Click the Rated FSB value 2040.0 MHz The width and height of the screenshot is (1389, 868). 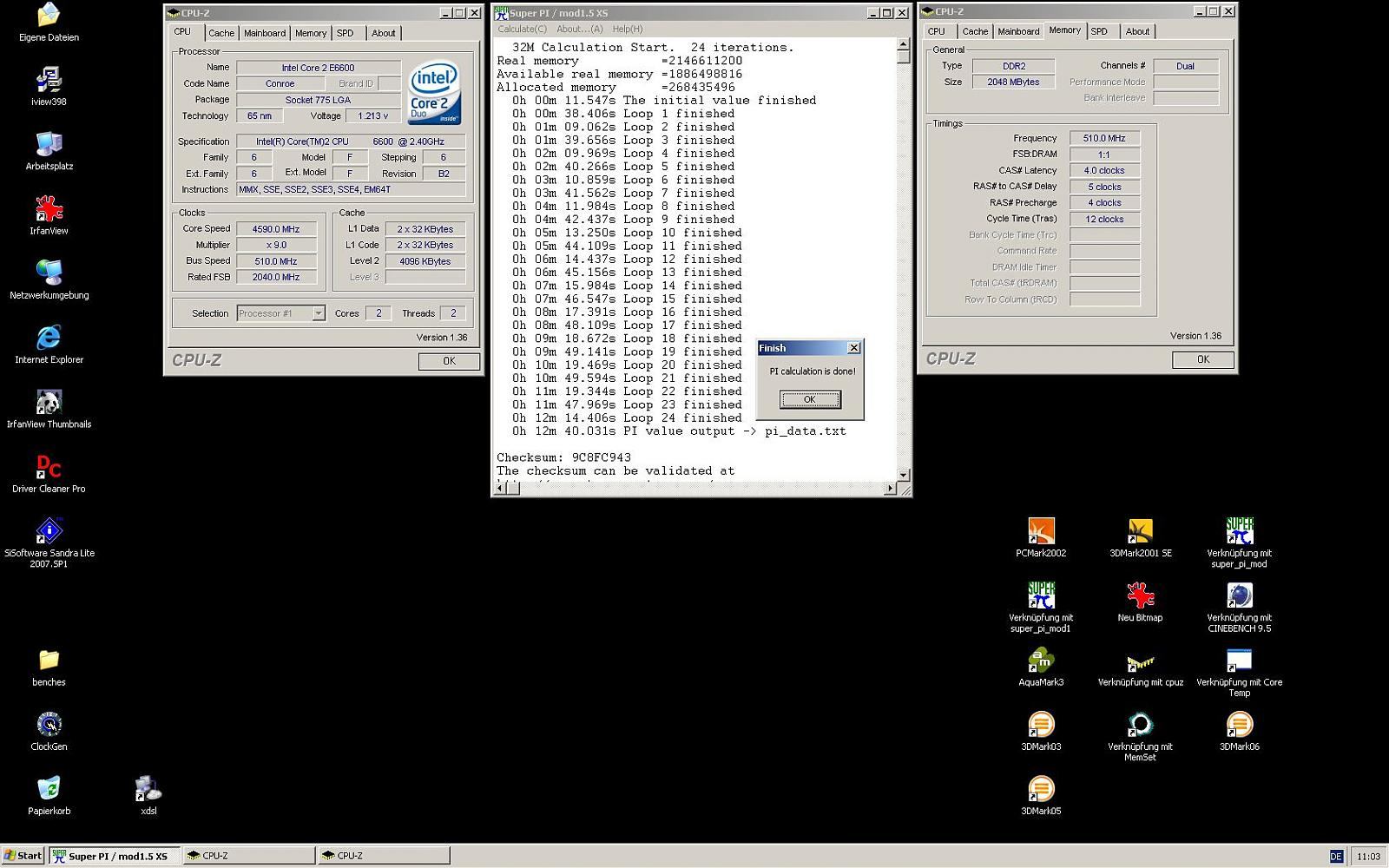click(276, 277)
